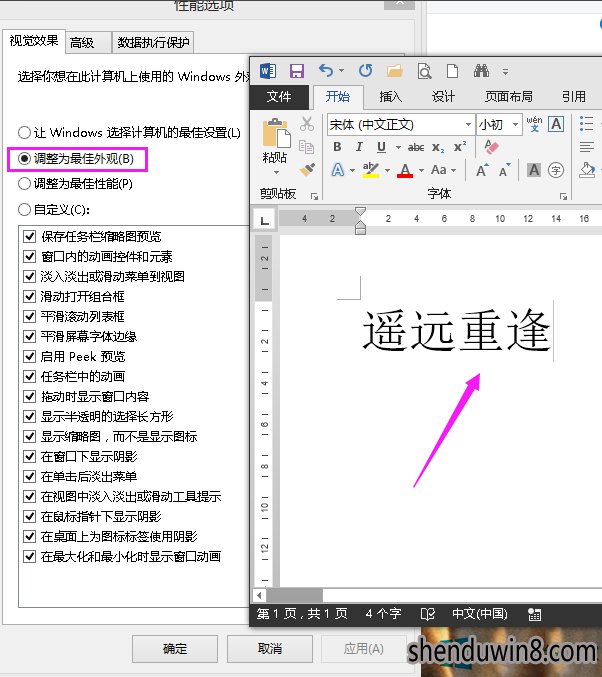Viewport: 602px width, 677px height.
Task: Click the 确定 button
Action: click(x=175, y=649)
